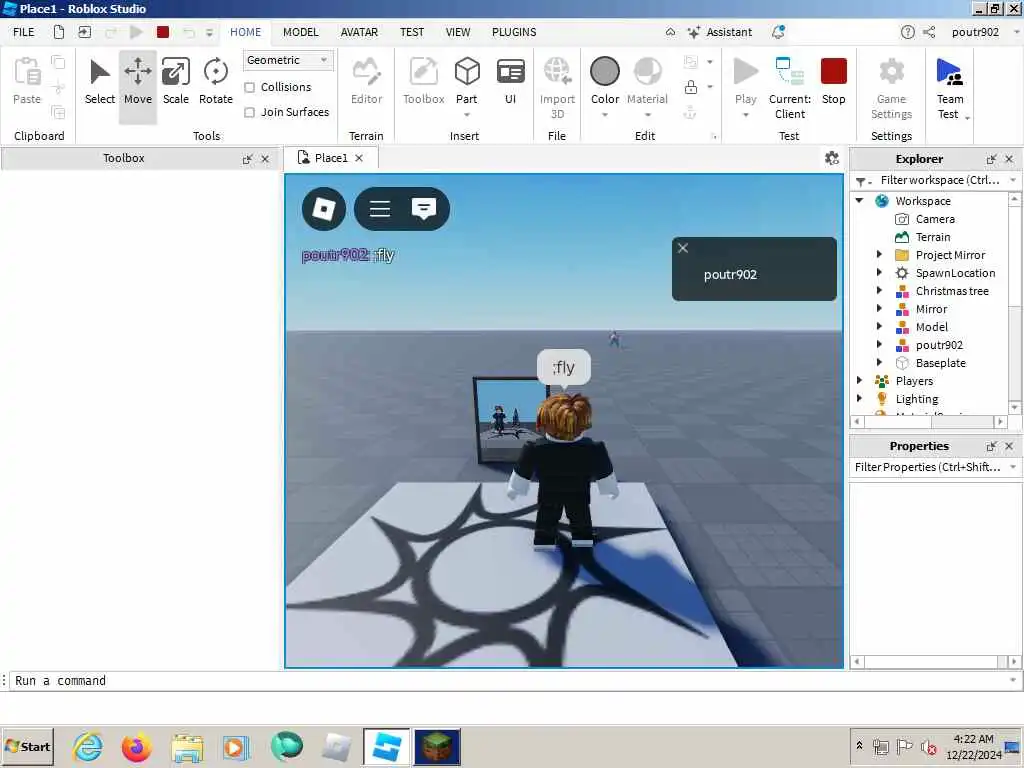Open the Geometric mode dropdown
Image resolution: width=1024 pixels, height=768 pixels.
pyautogui.click(x=288, y=60)
